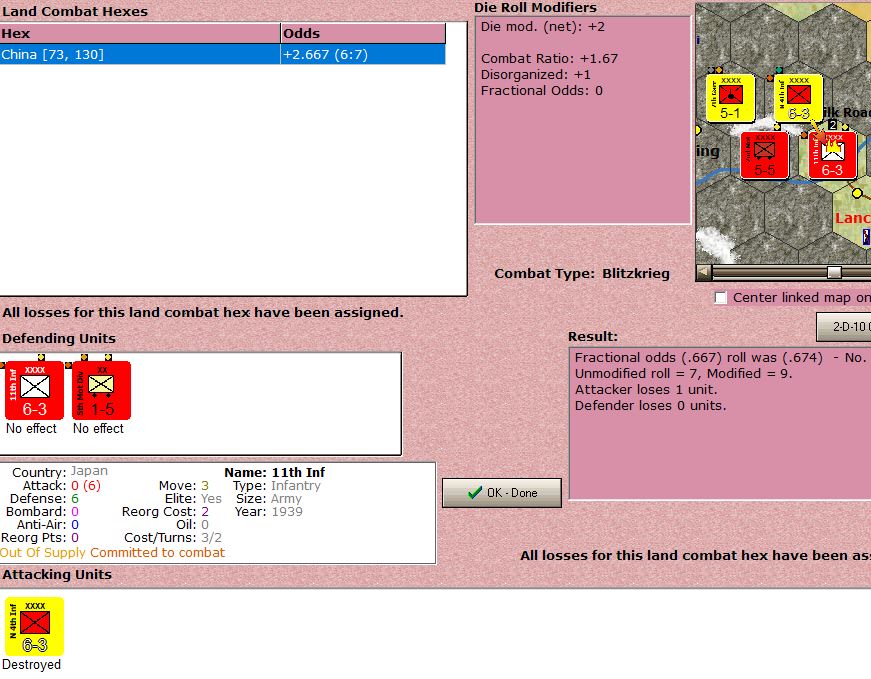This screenshot has height=679, width=871.
Task: Click the 'Committed to combat' status text
Action: click(157, 552)
